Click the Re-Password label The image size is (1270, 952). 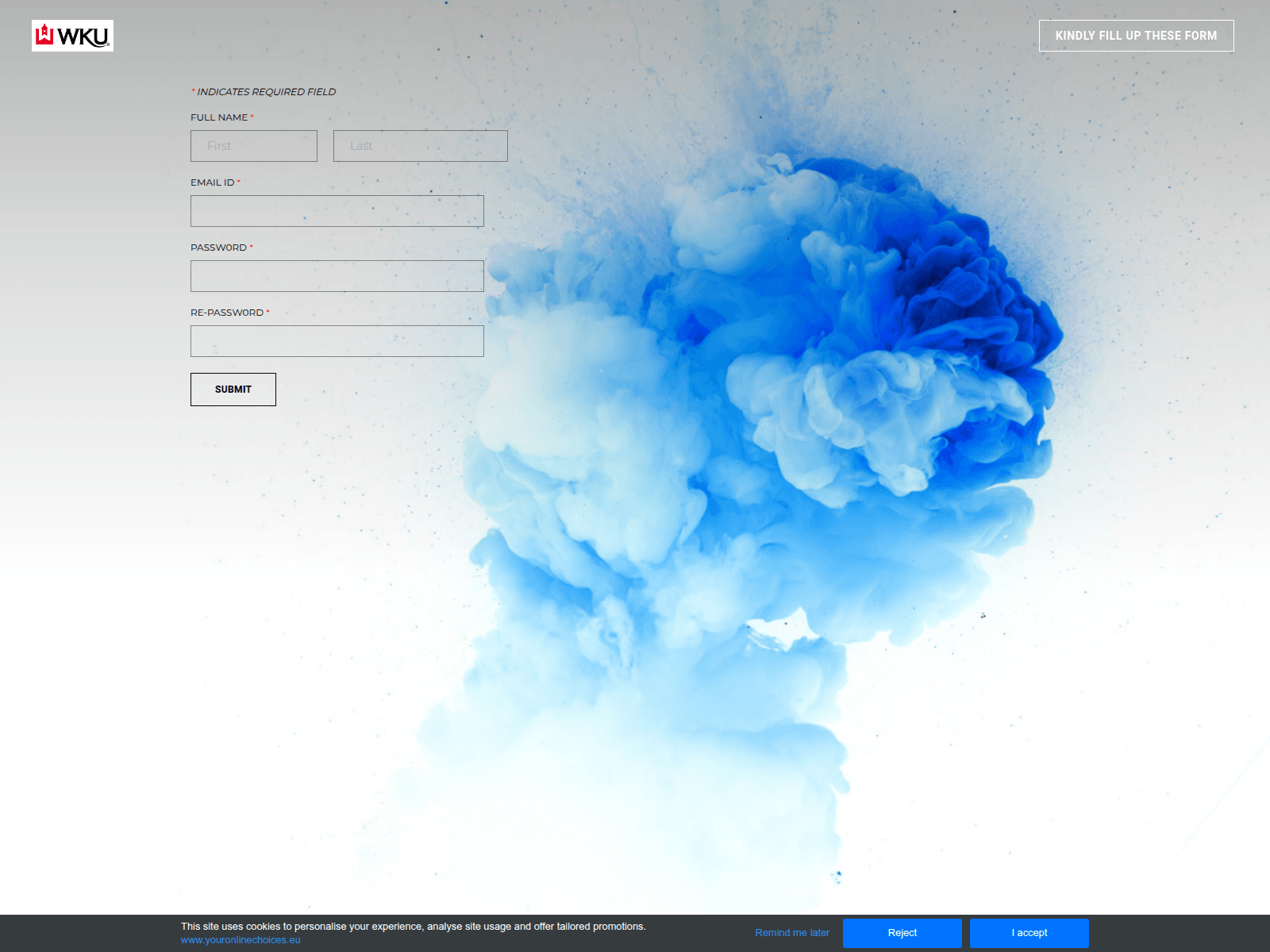point(230,313)
